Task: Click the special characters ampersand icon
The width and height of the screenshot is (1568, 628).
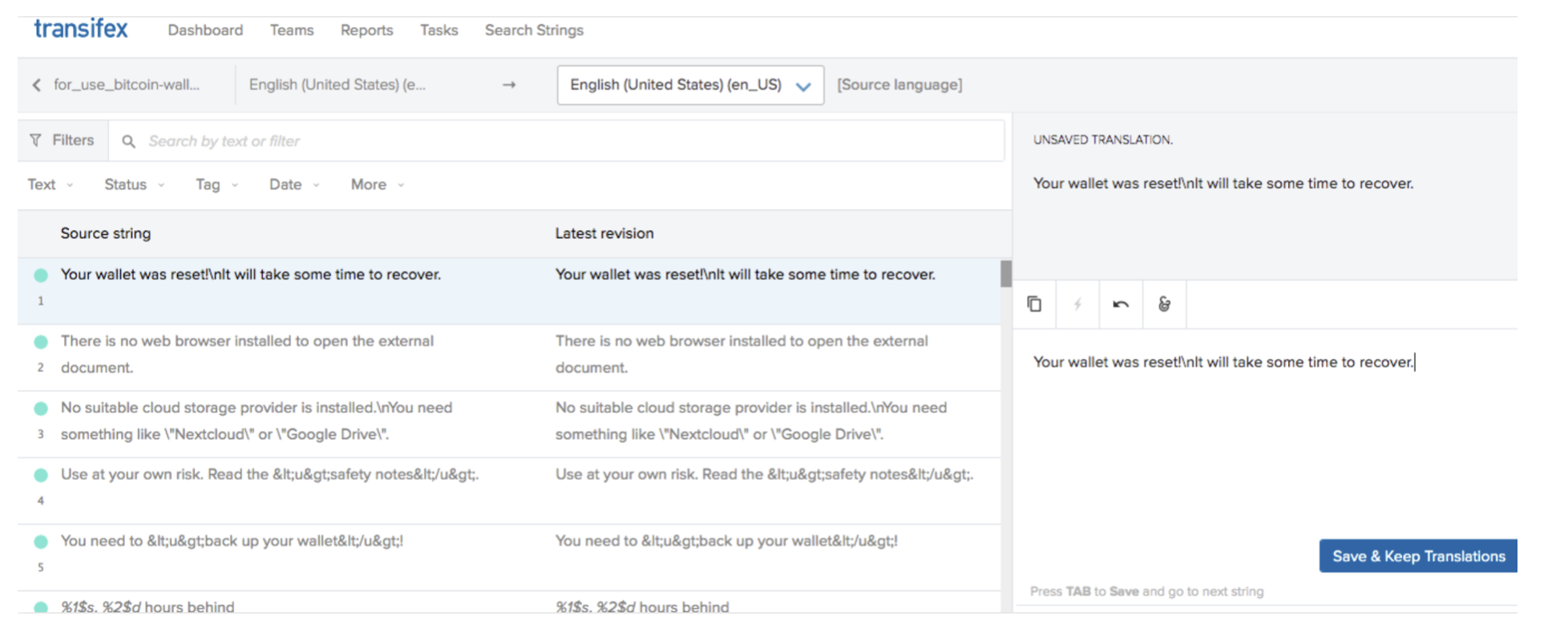Action: [x=1164, y=304]
